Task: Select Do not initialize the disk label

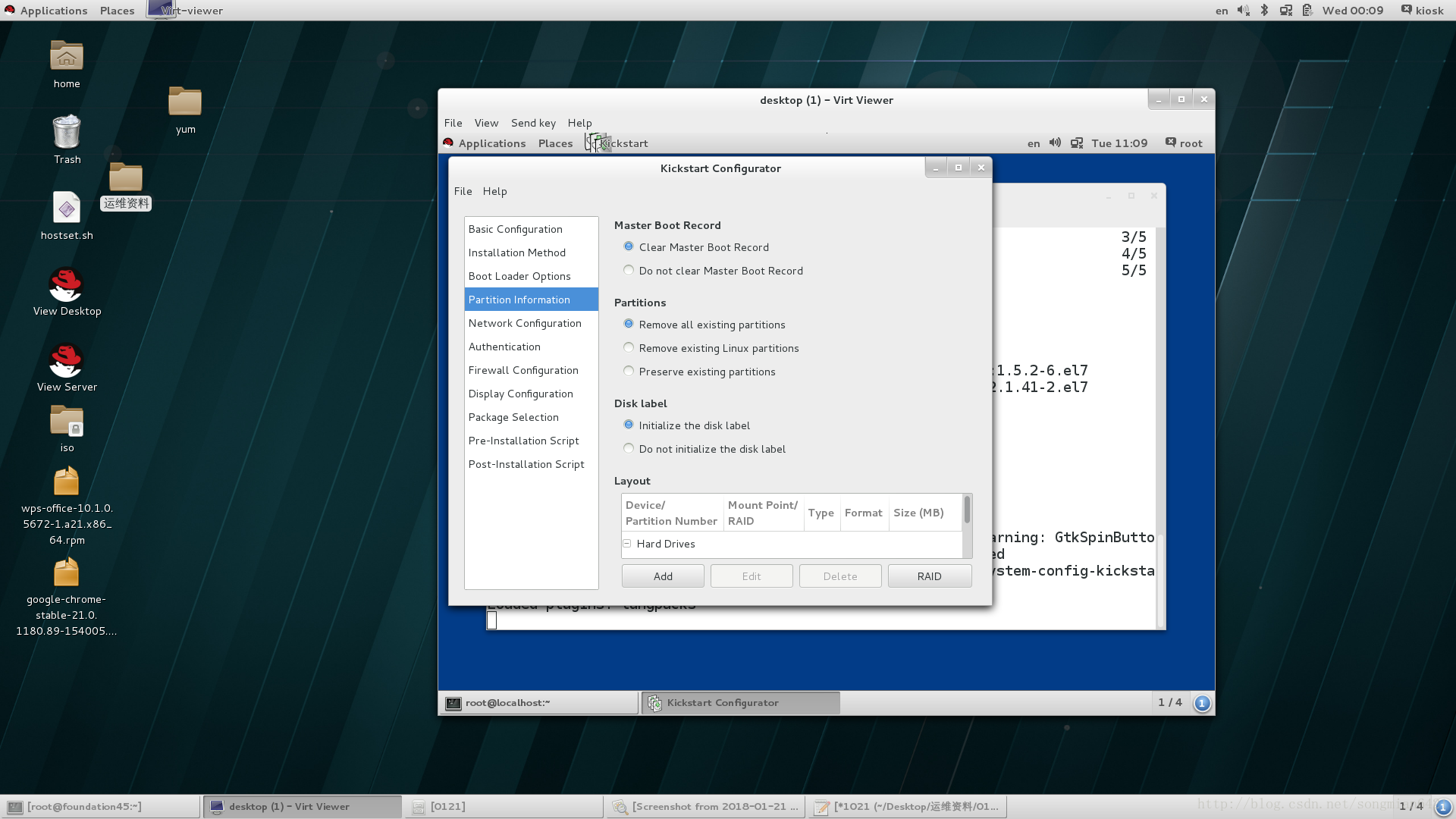Action: (x=629, y=448)
